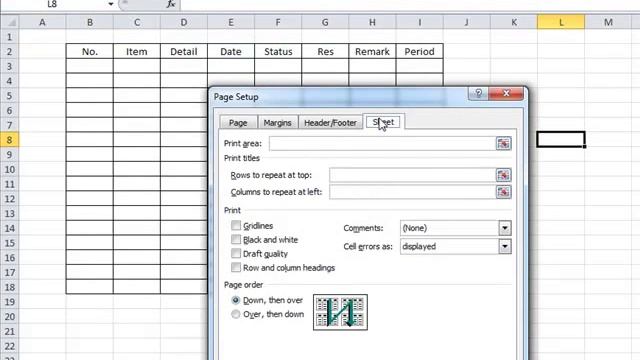Image resolution: width=640 pixels, height=360 pixels.
Task: Click the 'Date' header cell
Action: point(231,51)
